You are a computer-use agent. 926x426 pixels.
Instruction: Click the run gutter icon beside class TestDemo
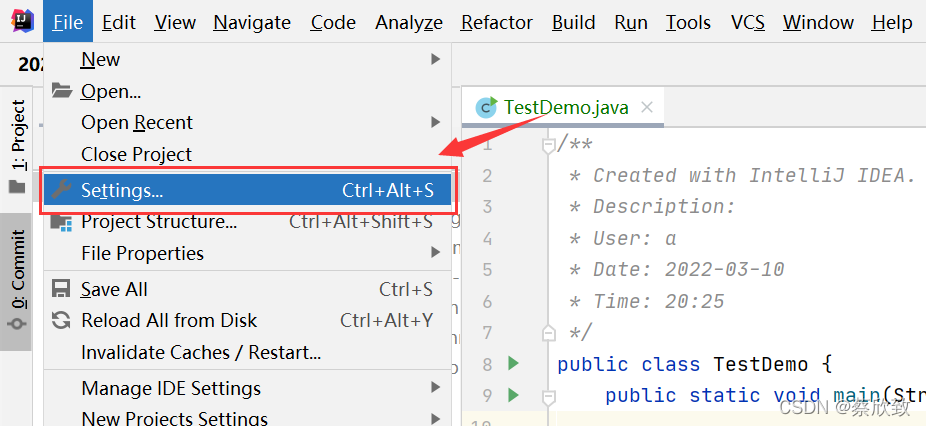click(513, 363)
